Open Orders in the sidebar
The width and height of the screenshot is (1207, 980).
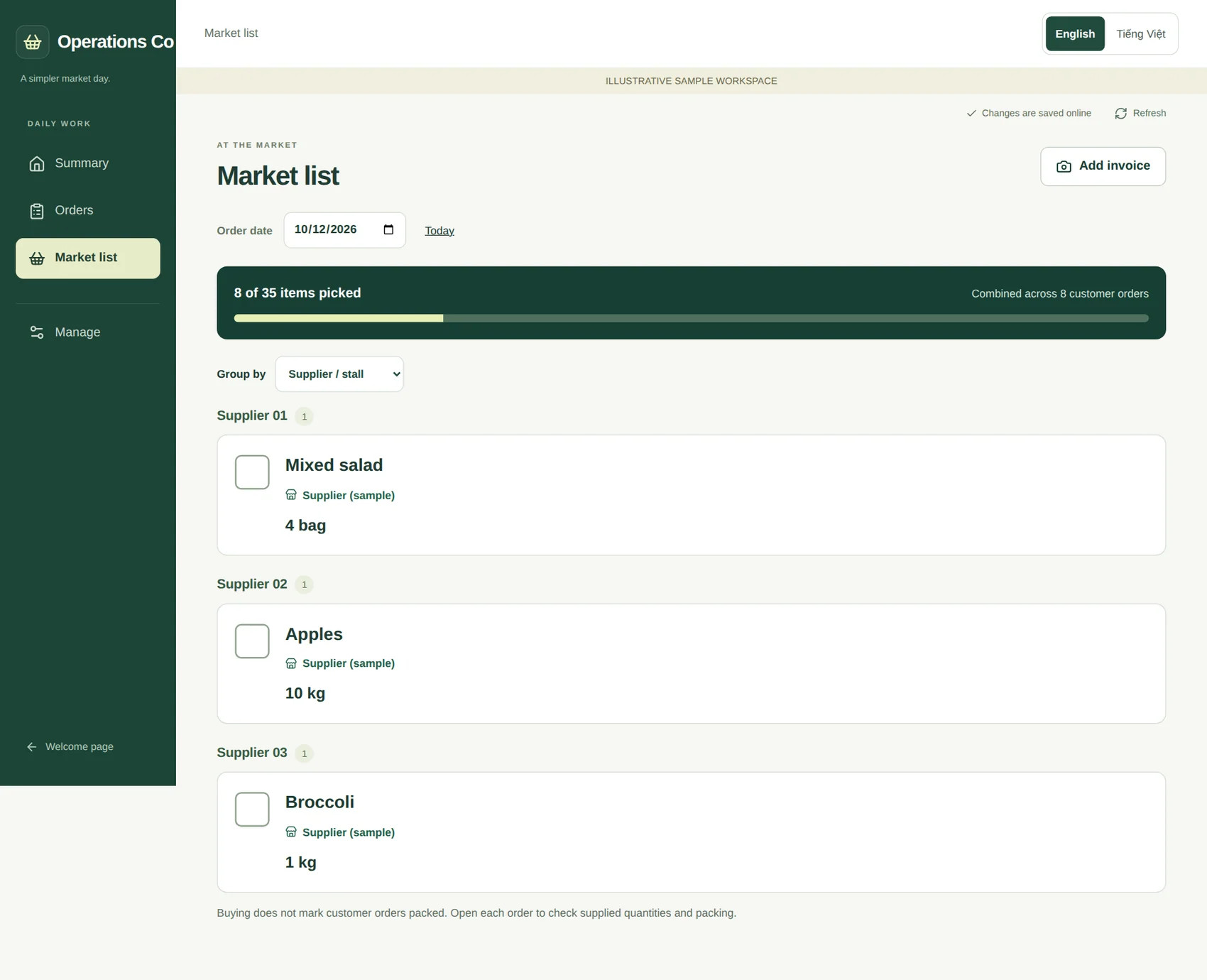coord(88,210)
